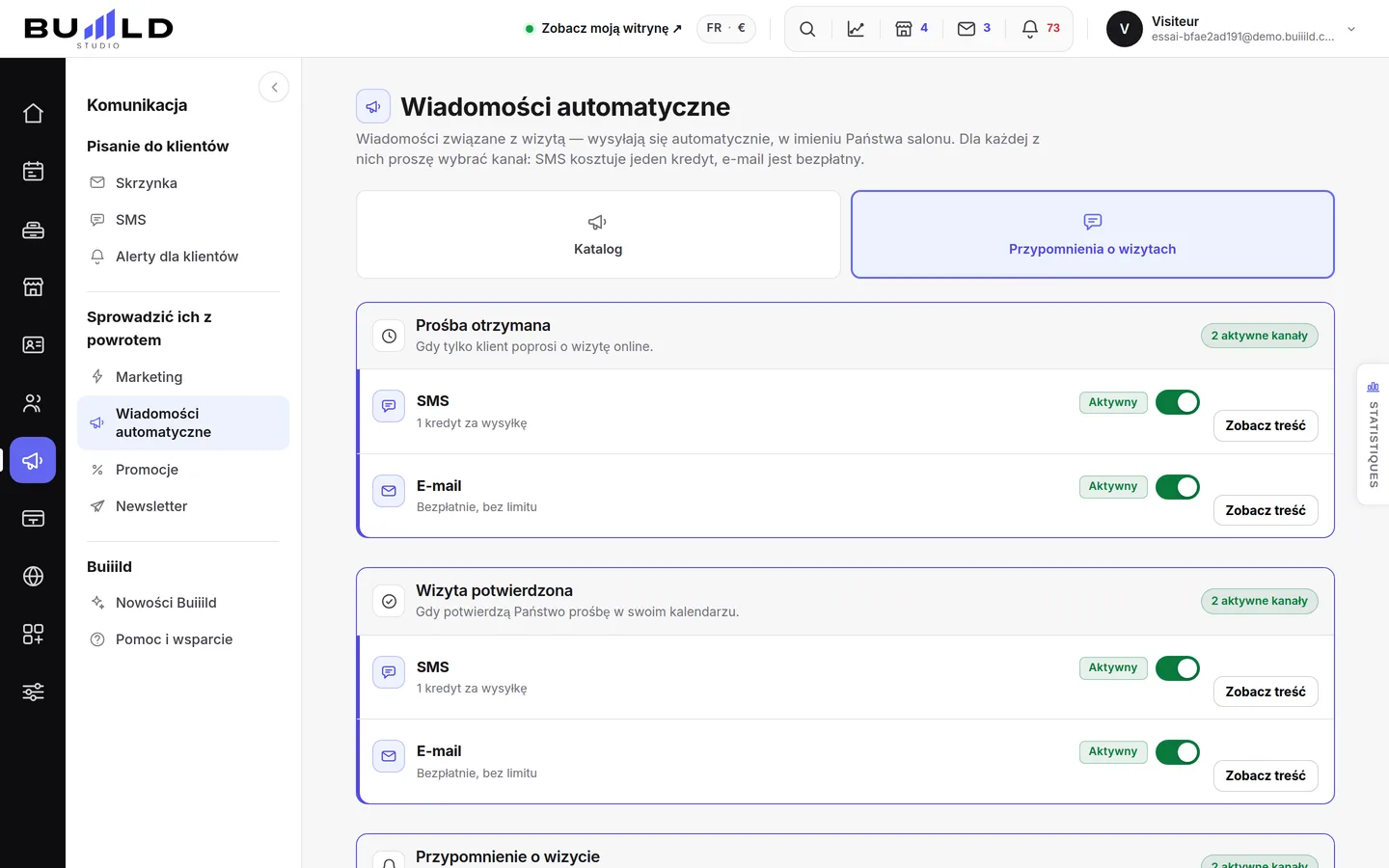
Task: Switch to the Katalog tab
Action: point(598,234)
